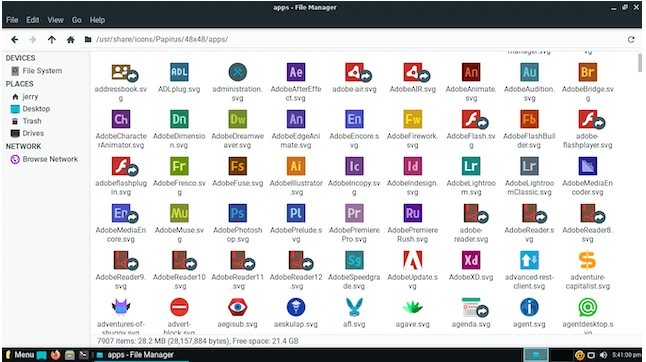Open the Go menu
The height and width of the screenshot is (362, 646).
click(77, 20)
